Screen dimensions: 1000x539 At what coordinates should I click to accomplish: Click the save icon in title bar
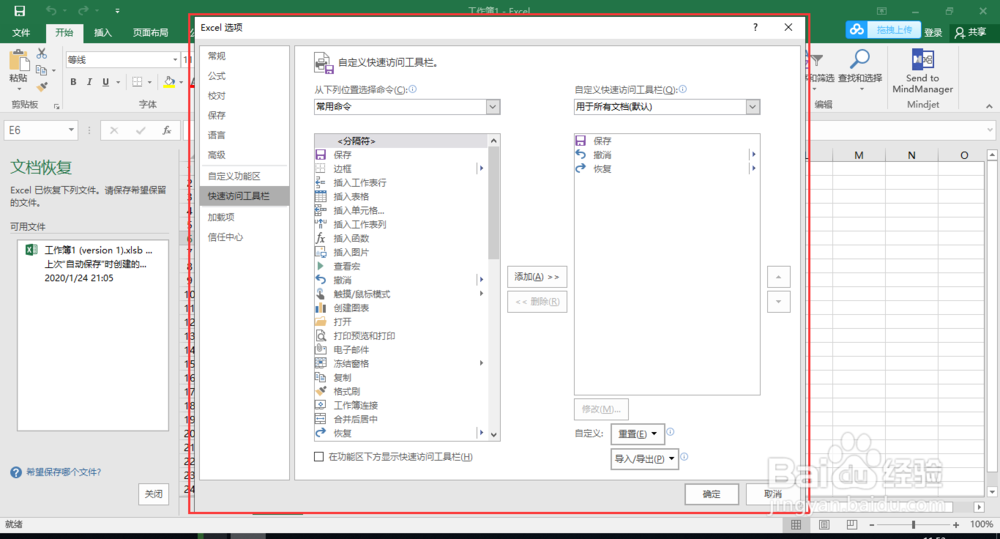[x=19, y=11]
